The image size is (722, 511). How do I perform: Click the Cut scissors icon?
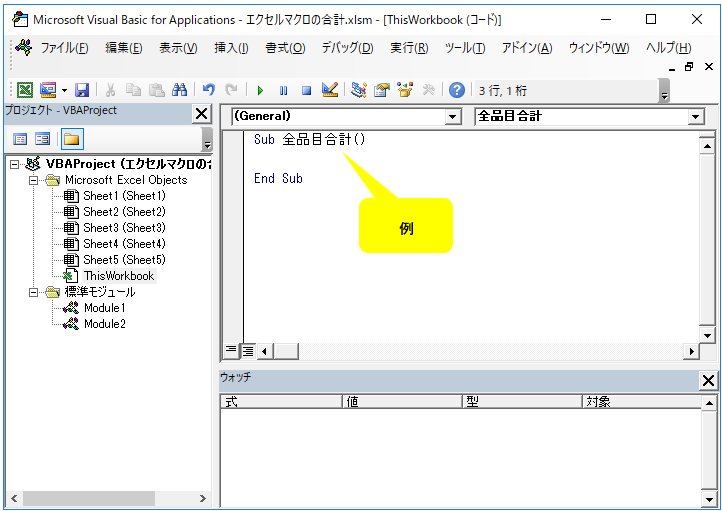click(x=110, y=90)
